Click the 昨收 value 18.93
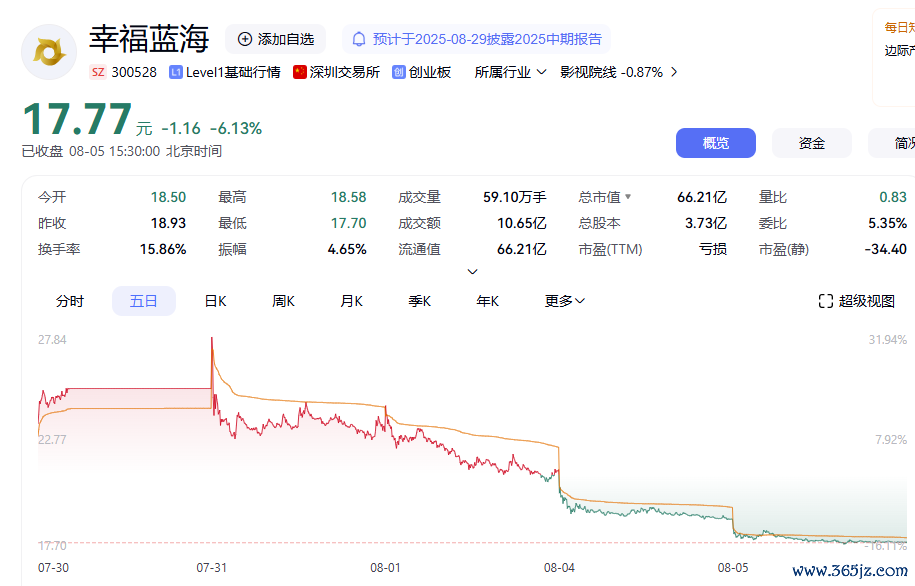This screenshot has width=915, height=586. click(168, 224)
